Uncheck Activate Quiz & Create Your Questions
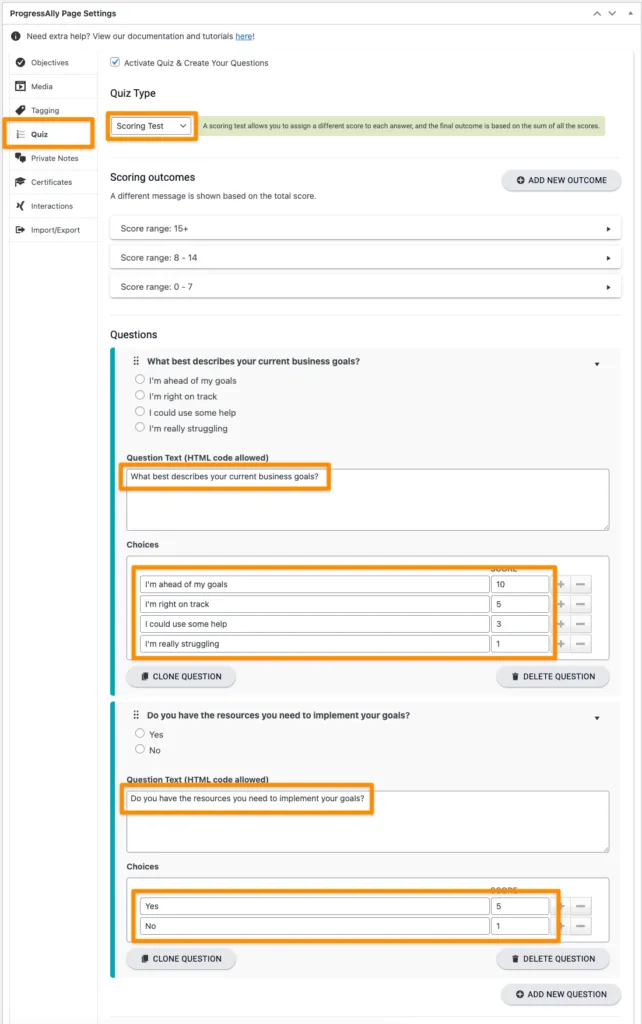This screenshot has height=1024, width=642. pos(114,62)
